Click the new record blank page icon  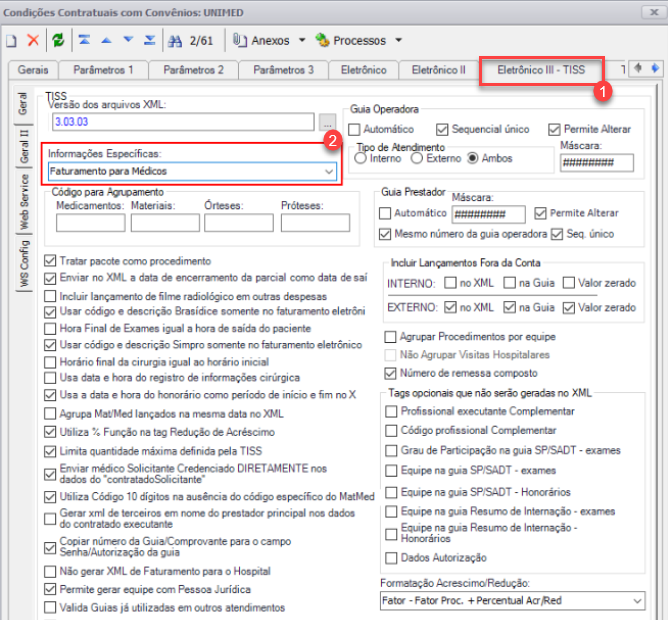[11, 40]
